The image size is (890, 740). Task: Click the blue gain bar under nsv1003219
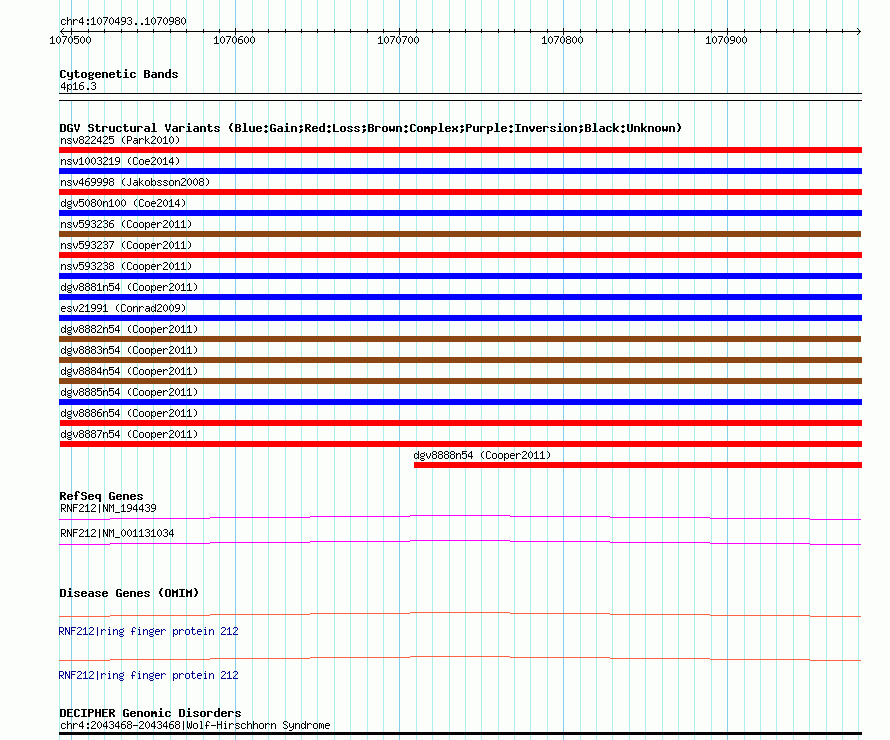460,171
